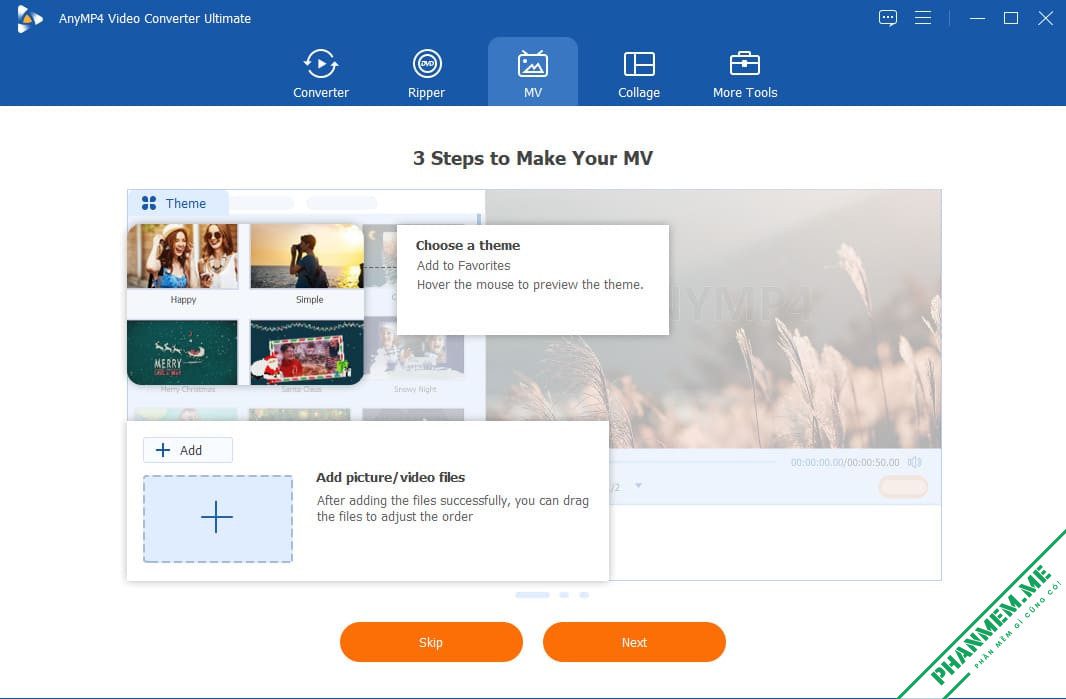Click the Add picture/video files heading
This screenshot has width=1066, height=699.
pos(390,477)
